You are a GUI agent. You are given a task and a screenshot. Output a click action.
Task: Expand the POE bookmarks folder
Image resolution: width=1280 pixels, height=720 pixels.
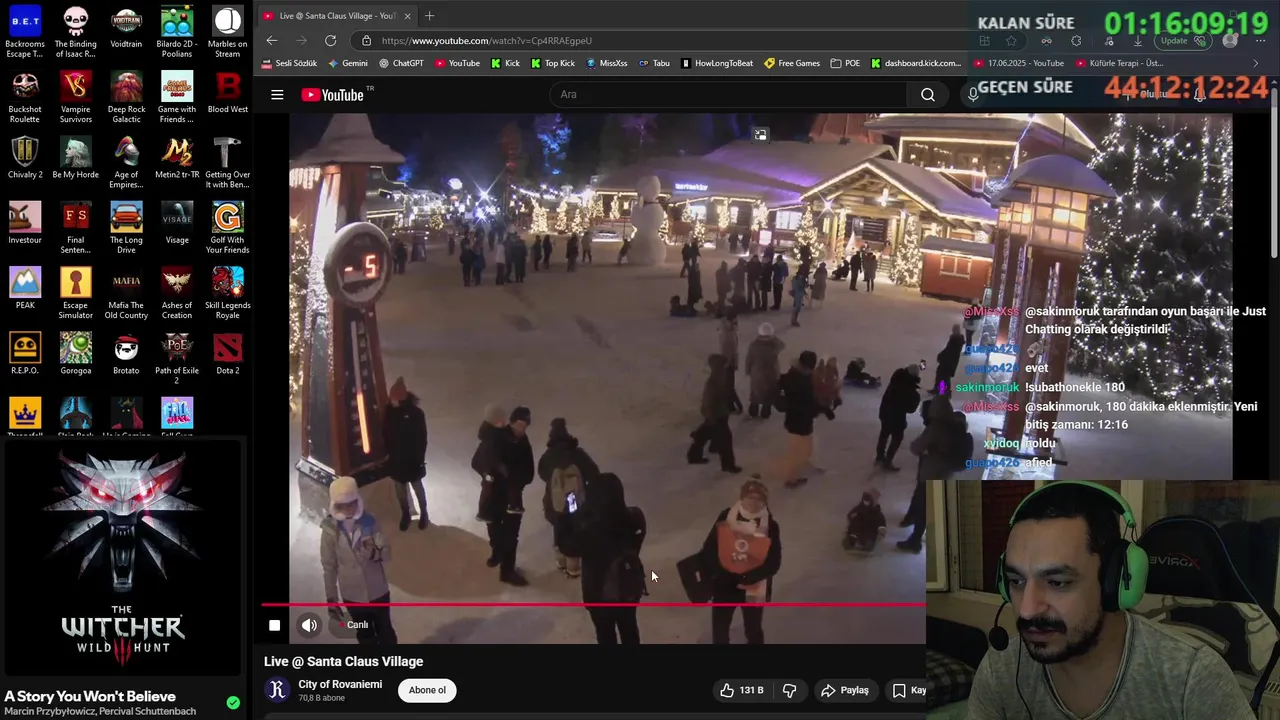pos(845,63)
